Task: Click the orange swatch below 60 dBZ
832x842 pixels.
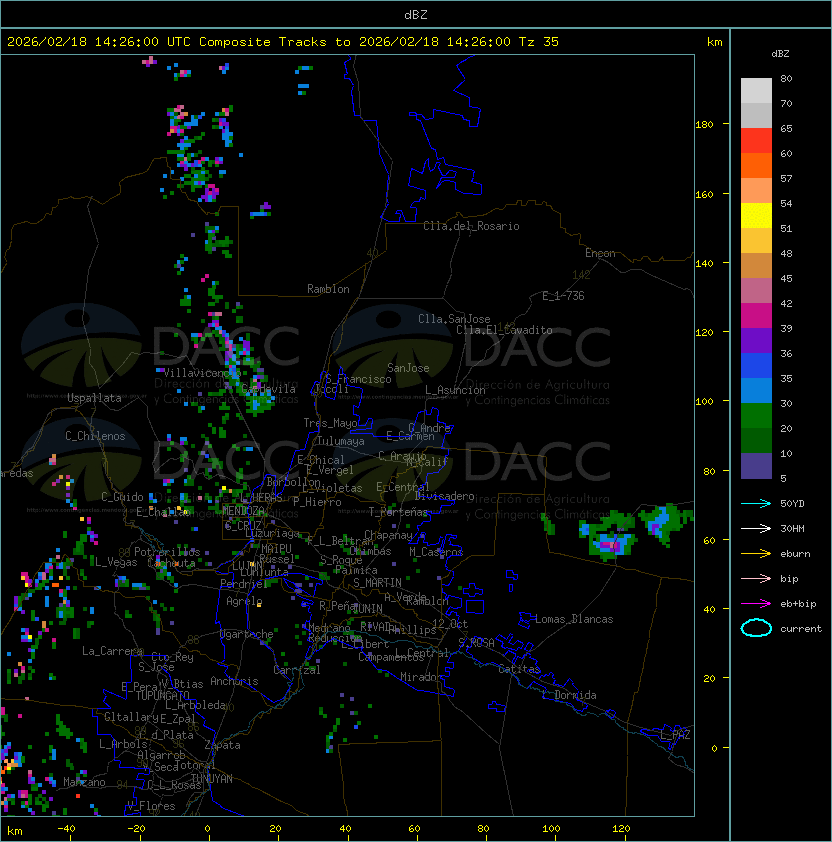Action: coord(756,165)
